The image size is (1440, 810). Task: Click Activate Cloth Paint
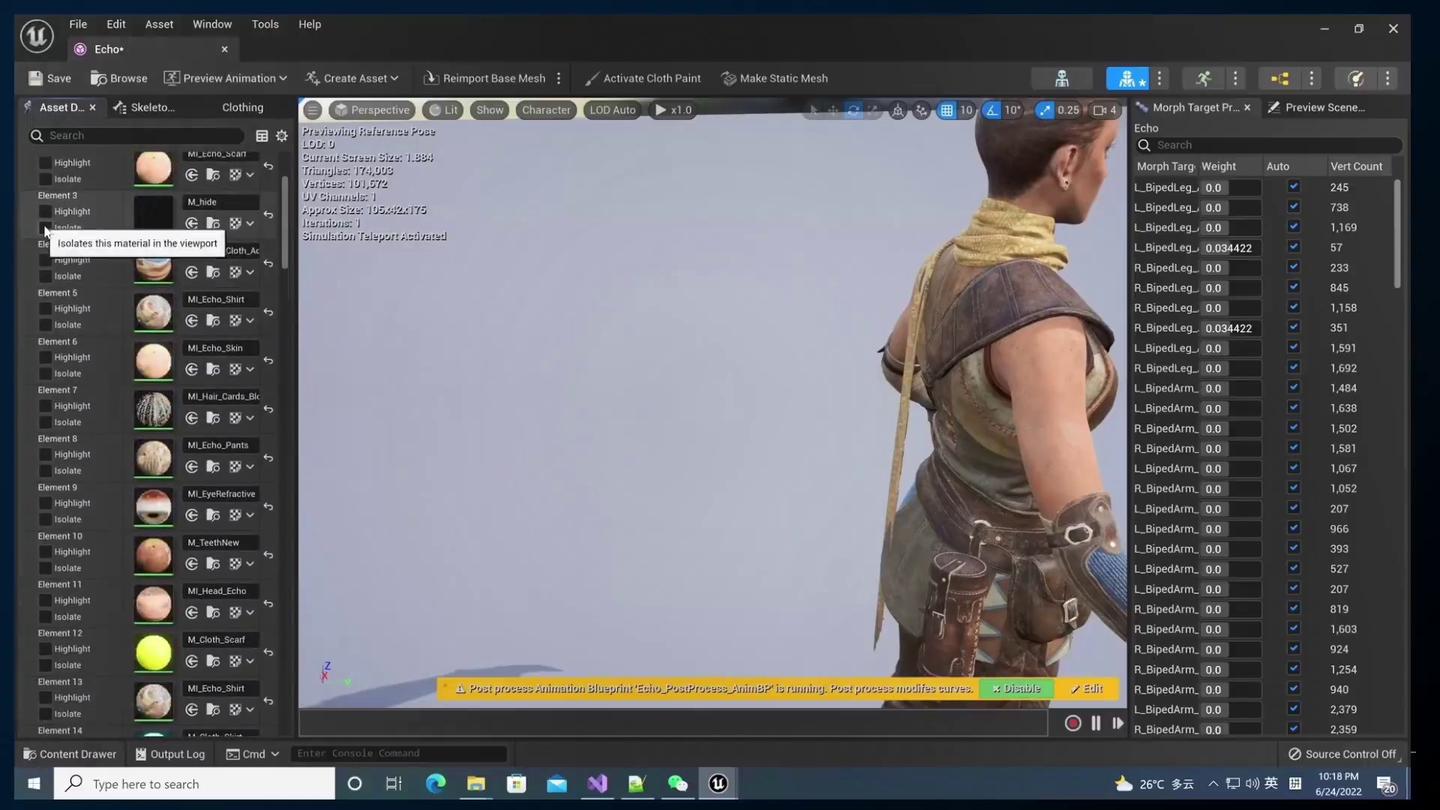click(642, 78)
